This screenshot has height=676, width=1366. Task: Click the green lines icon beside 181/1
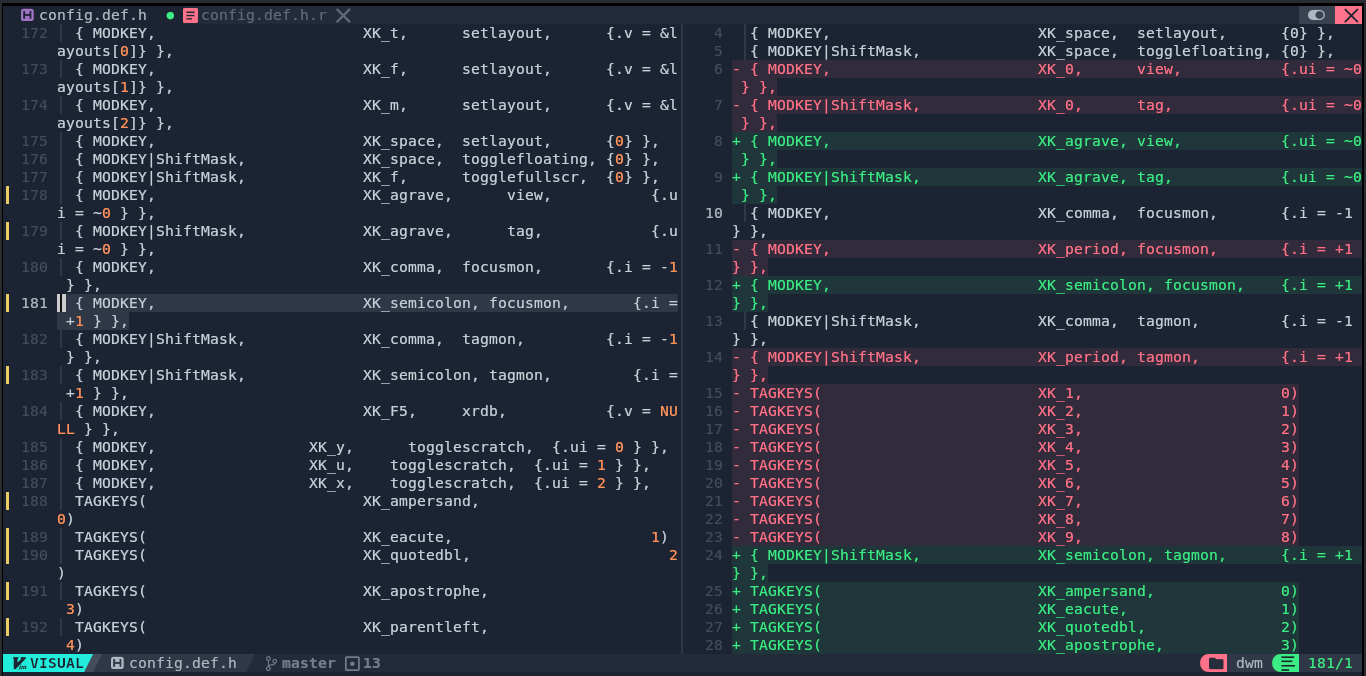click(x=1287, y=663)
